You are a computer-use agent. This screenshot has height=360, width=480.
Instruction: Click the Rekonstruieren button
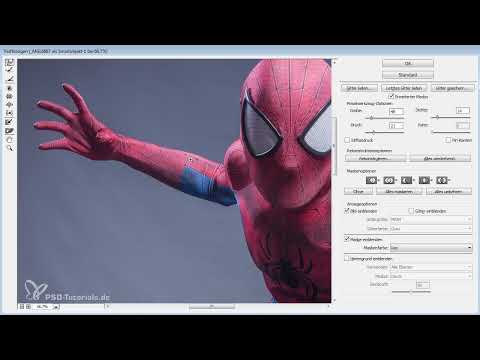pyautogui.click(x=375, y=158)
